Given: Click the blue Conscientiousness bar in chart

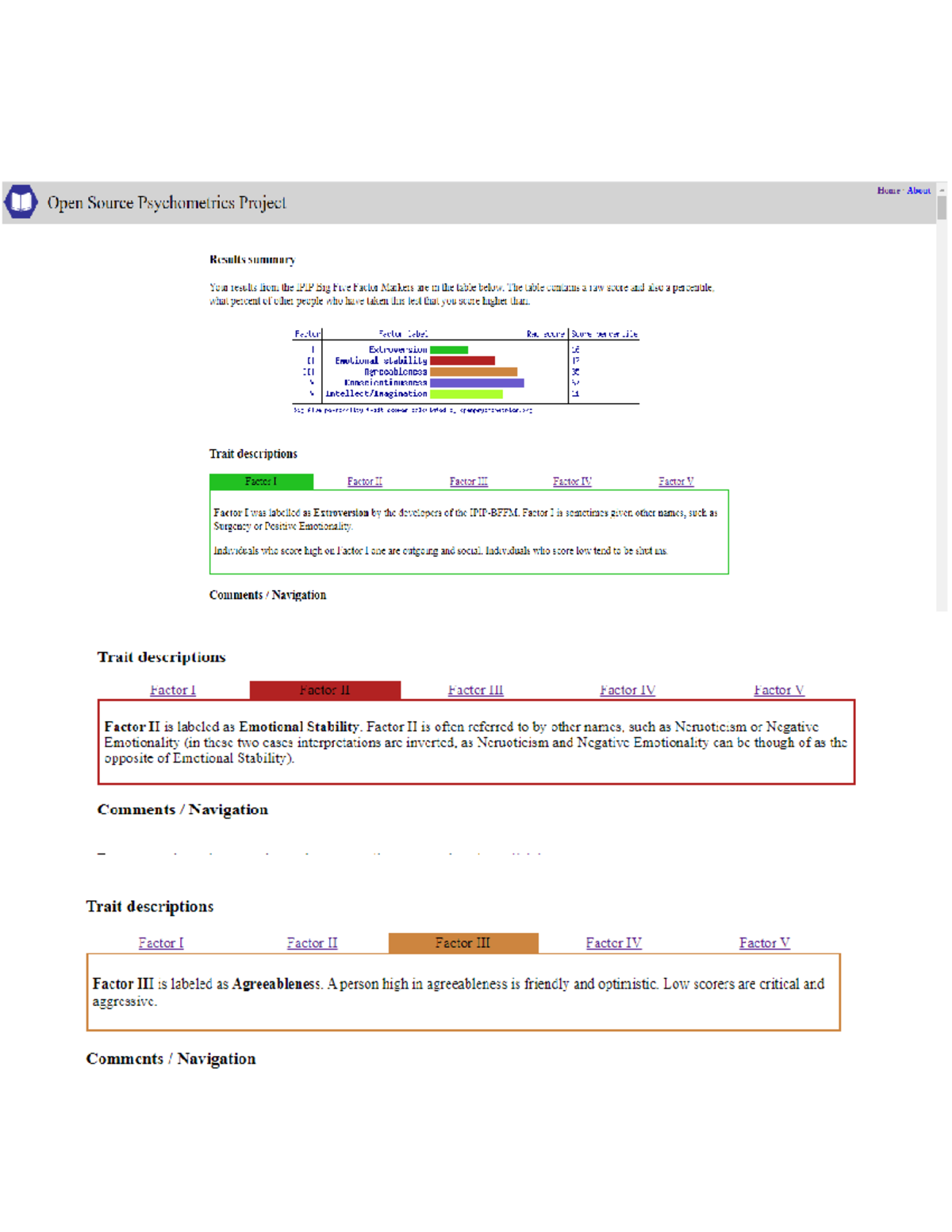Looking at the screenshot, I should pyautogui.click(x=477, y=383).
